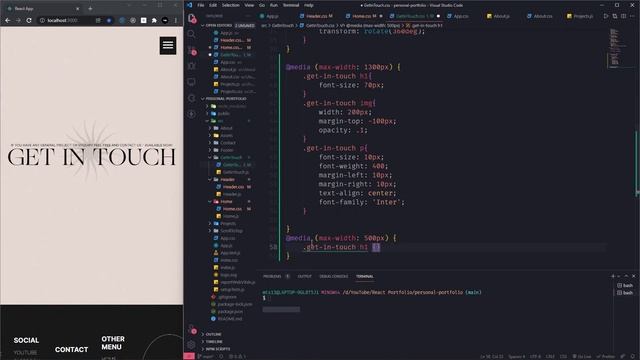This screenshot has width=640, height=360.
Task: Open the Search view in activity bar
Action: pyautogui.click(x=191, y=34)
